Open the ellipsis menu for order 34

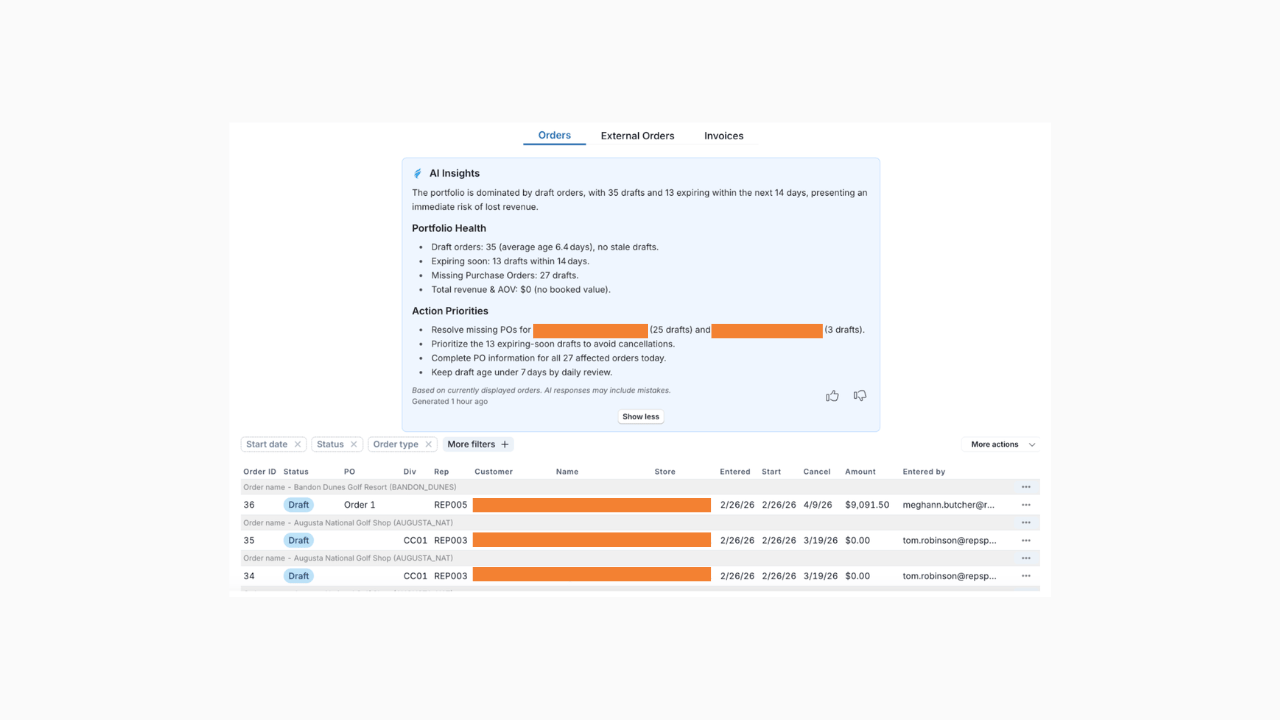1025,575
